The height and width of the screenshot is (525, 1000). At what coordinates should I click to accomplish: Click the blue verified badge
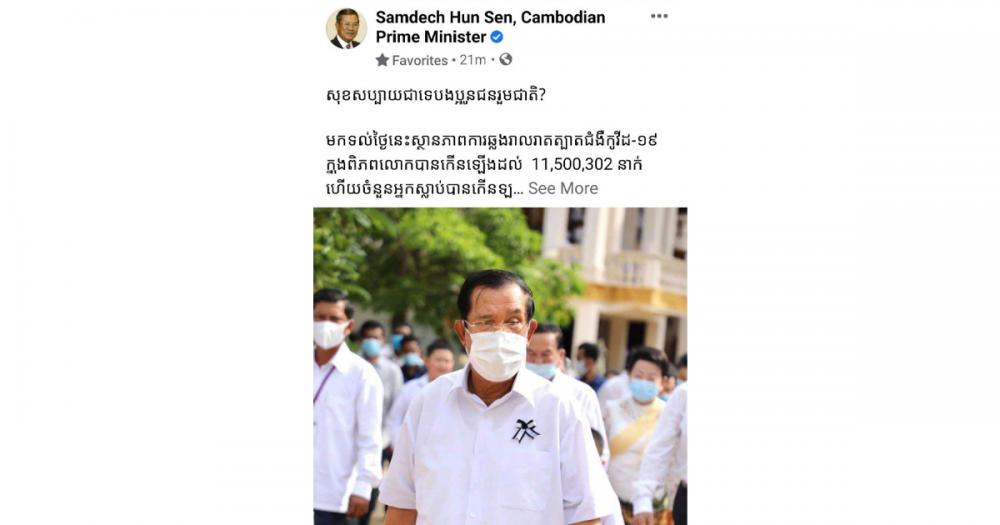pos(496,37)
